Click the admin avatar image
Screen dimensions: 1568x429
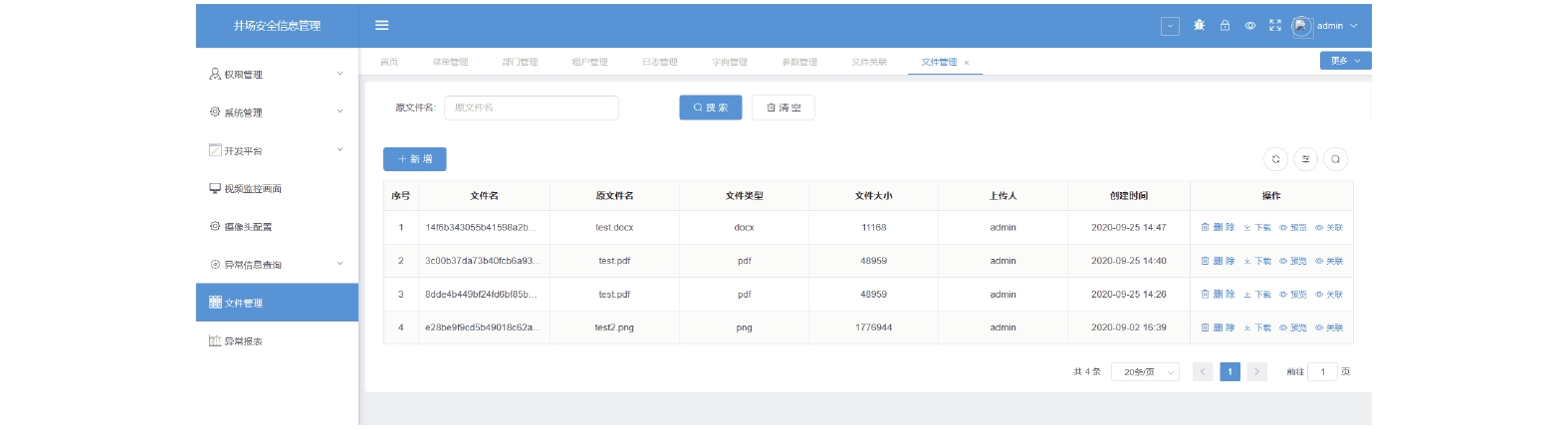tap(1302, 27)
